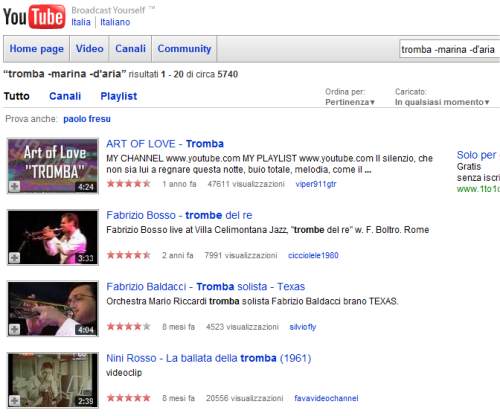Viewport: 500px width, 416px height.
Task: Visit uploader favavideochannel channel
Action: (326, 398)
